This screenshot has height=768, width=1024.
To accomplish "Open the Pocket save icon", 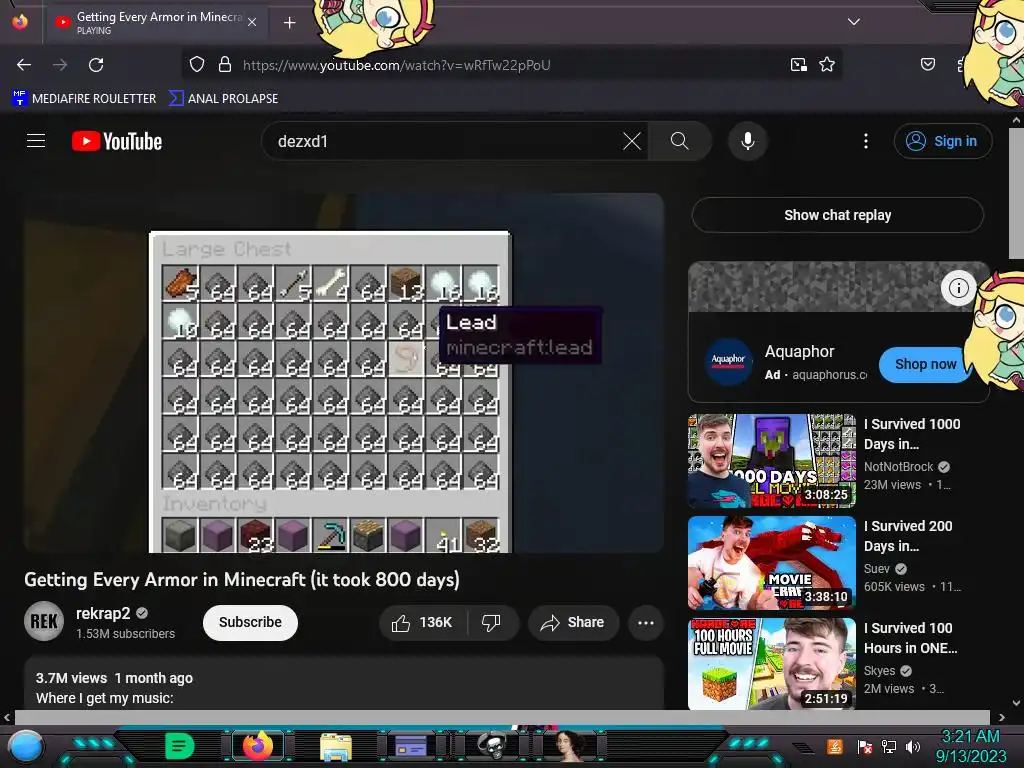I will click(x=927, y=65).
